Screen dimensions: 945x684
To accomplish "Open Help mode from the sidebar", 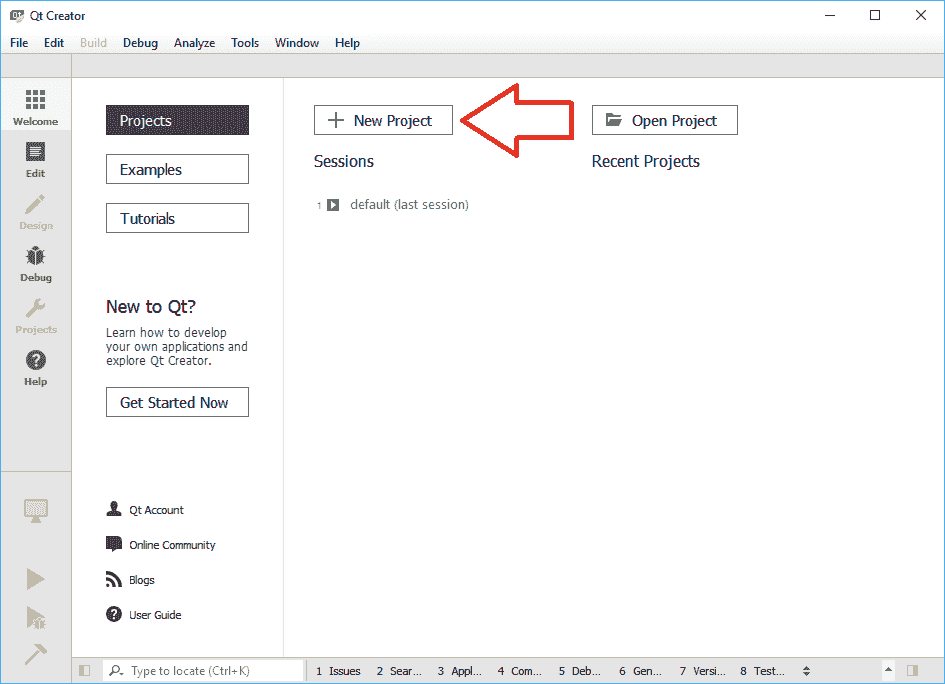I will [x=35, y=367].
